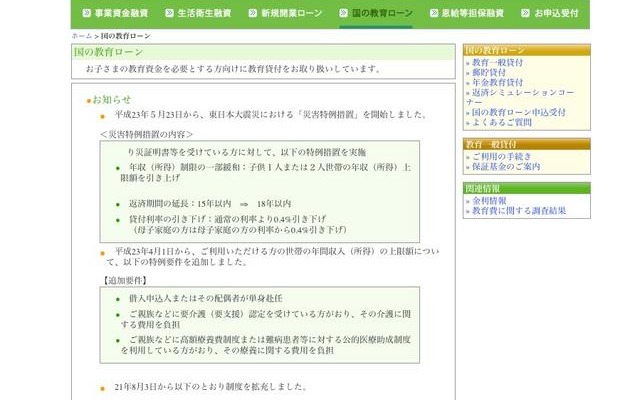Click the り災証明書等を受けている方 line
Image resolution: width=640 pixels, height=400 pixels.
247,152
